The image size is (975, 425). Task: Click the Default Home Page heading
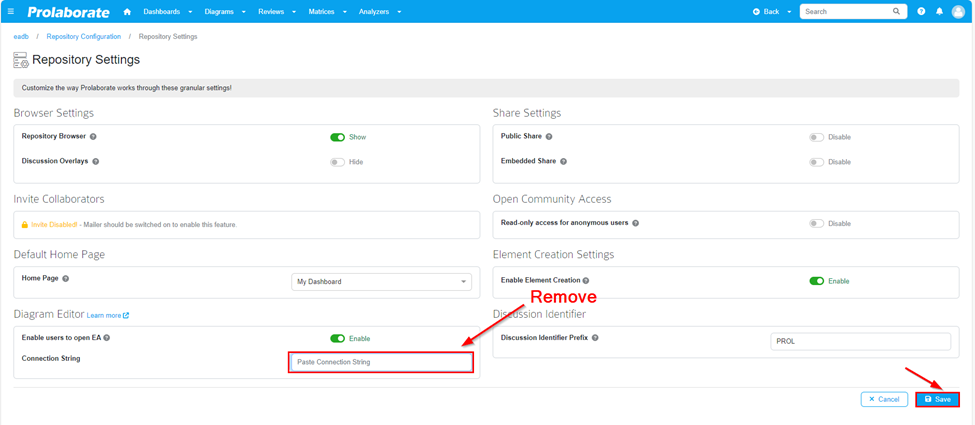click(59, 255)
